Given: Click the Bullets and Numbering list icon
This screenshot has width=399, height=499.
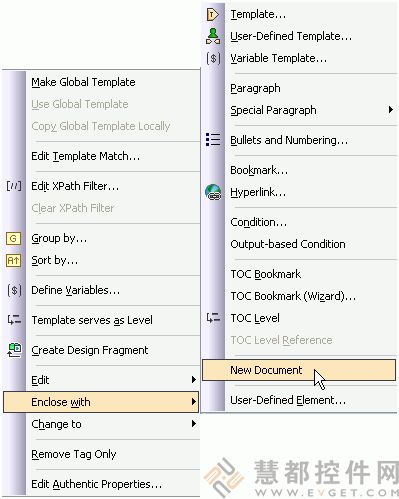Looking at the screenshot, I should click(213, 140).
